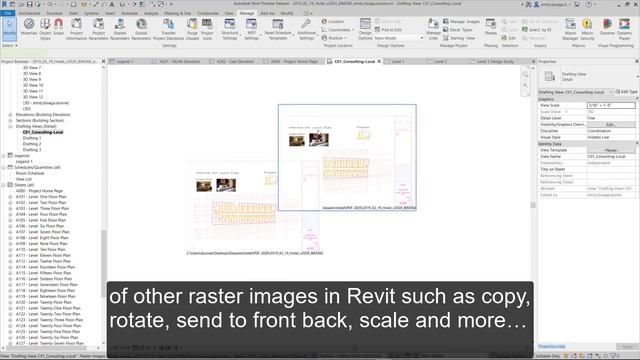Switch to A000 - Project Home Page tab

[x=294, y=62]
